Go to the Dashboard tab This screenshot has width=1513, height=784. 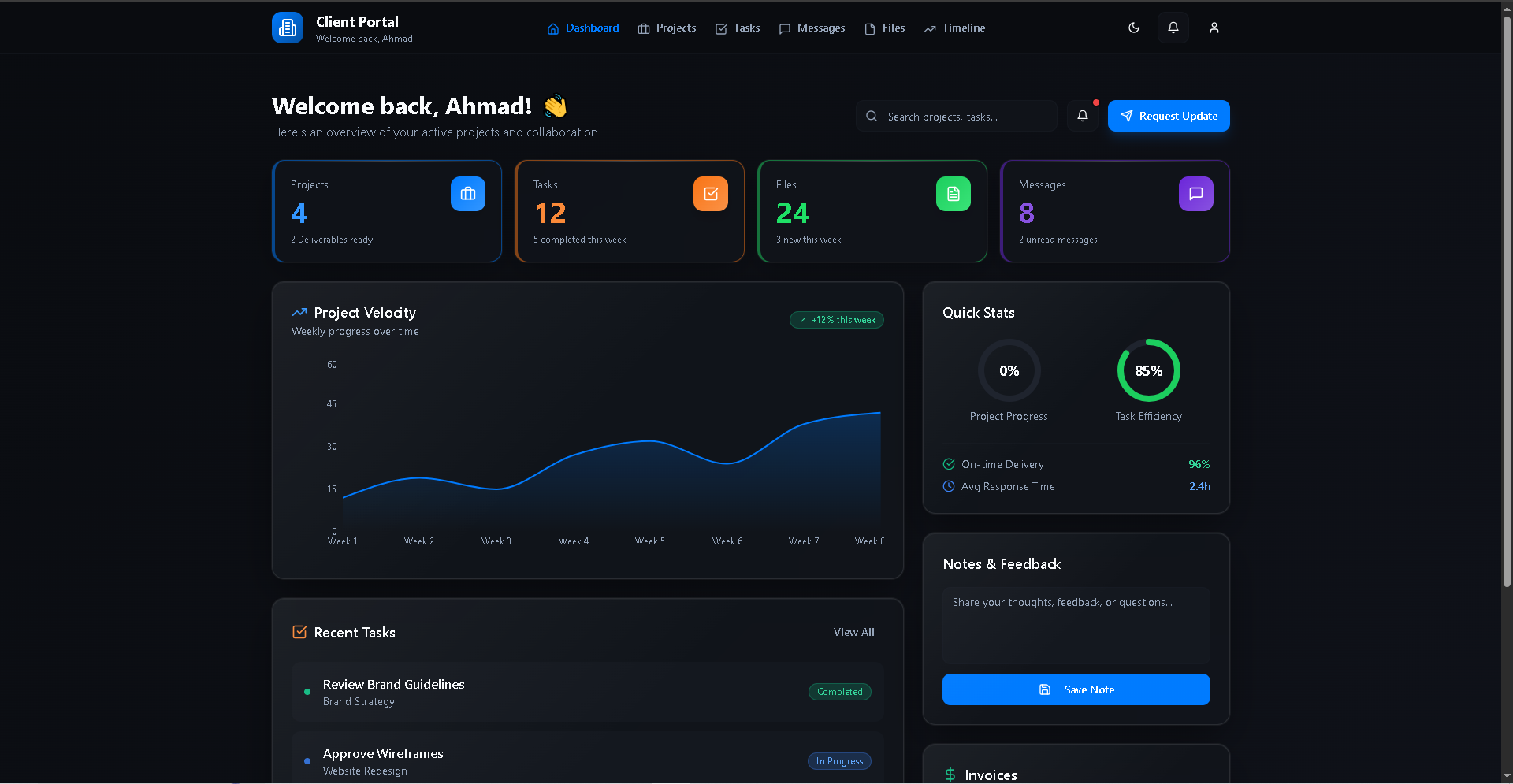click(x=583, y=28)
